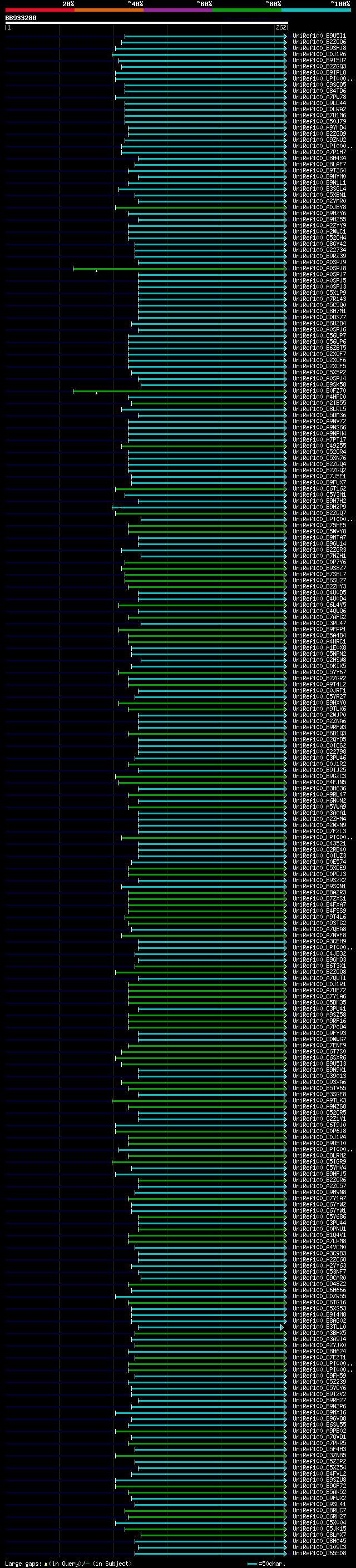Click the yellow gap marker on A0SPJ8 bar
The height and width of the screenshot is (1568, 356).
click(x=96, y=271)
